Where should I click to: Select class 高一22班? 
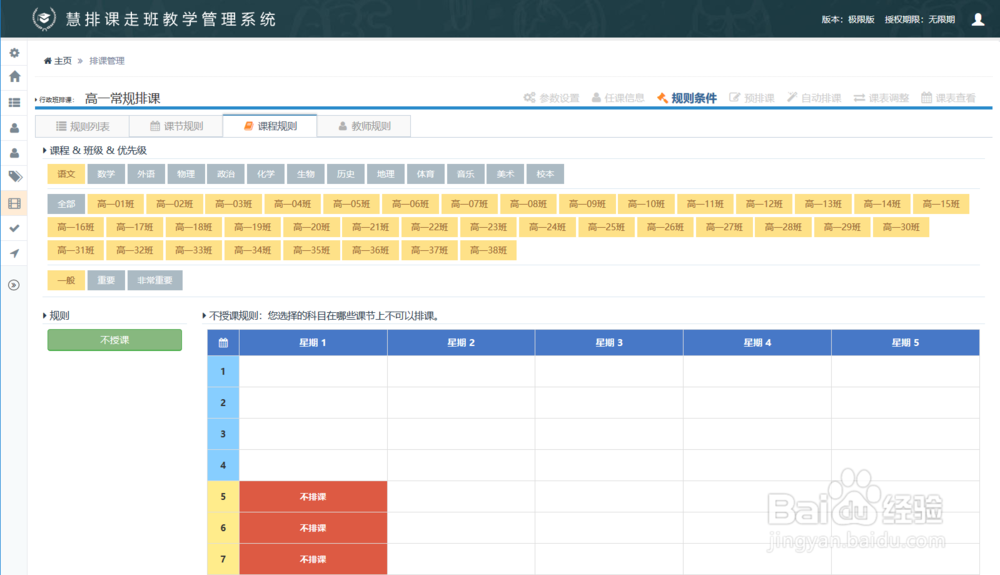click(x=429, y=227)
